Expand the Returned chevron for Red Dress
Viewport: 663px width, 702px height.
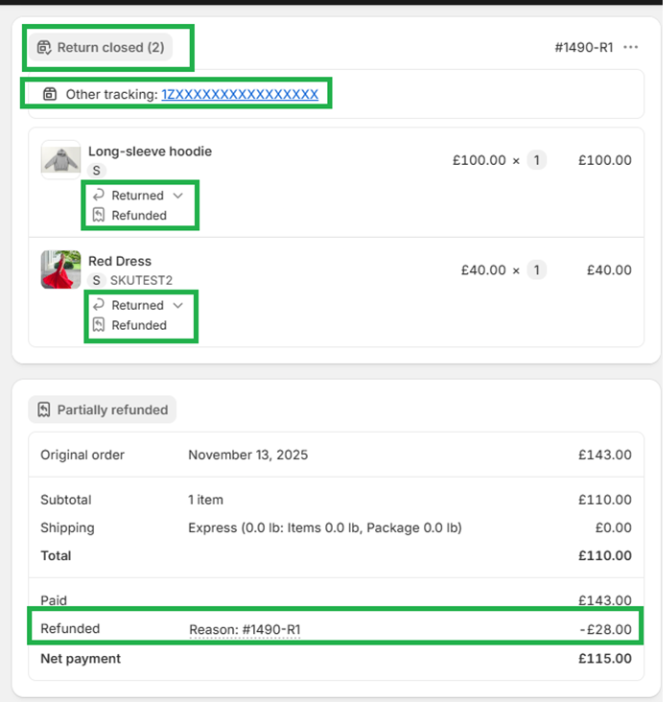(178, 306)
